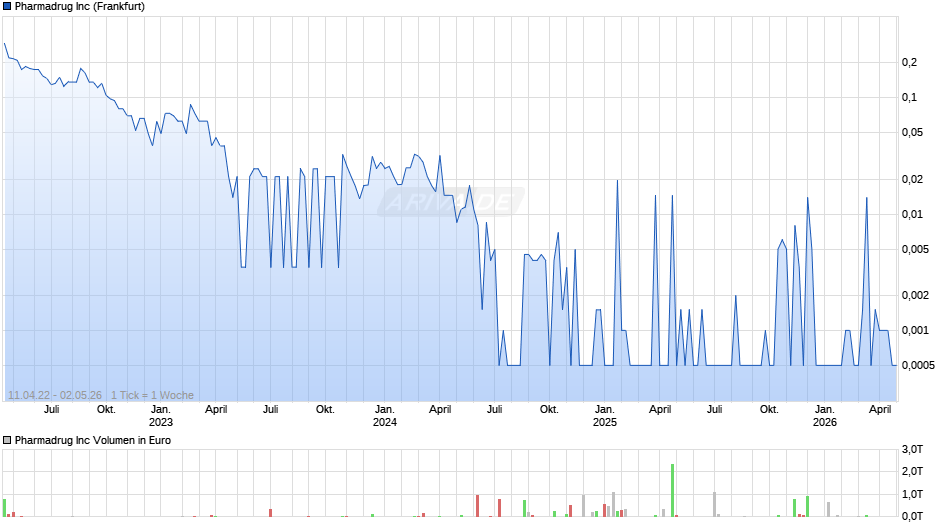Click the blue legend square for Pharmadrug Inc

[7, 7]
